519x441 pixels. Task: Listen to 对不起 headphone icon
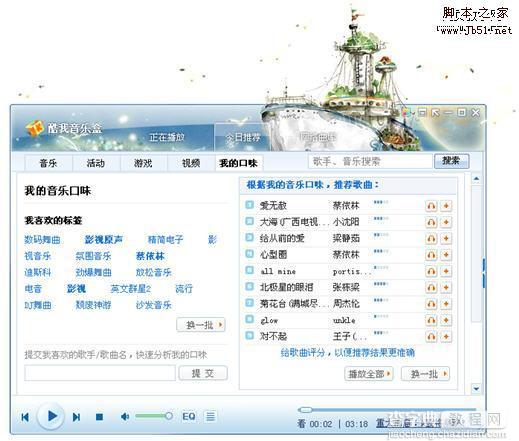click(431, 336)
